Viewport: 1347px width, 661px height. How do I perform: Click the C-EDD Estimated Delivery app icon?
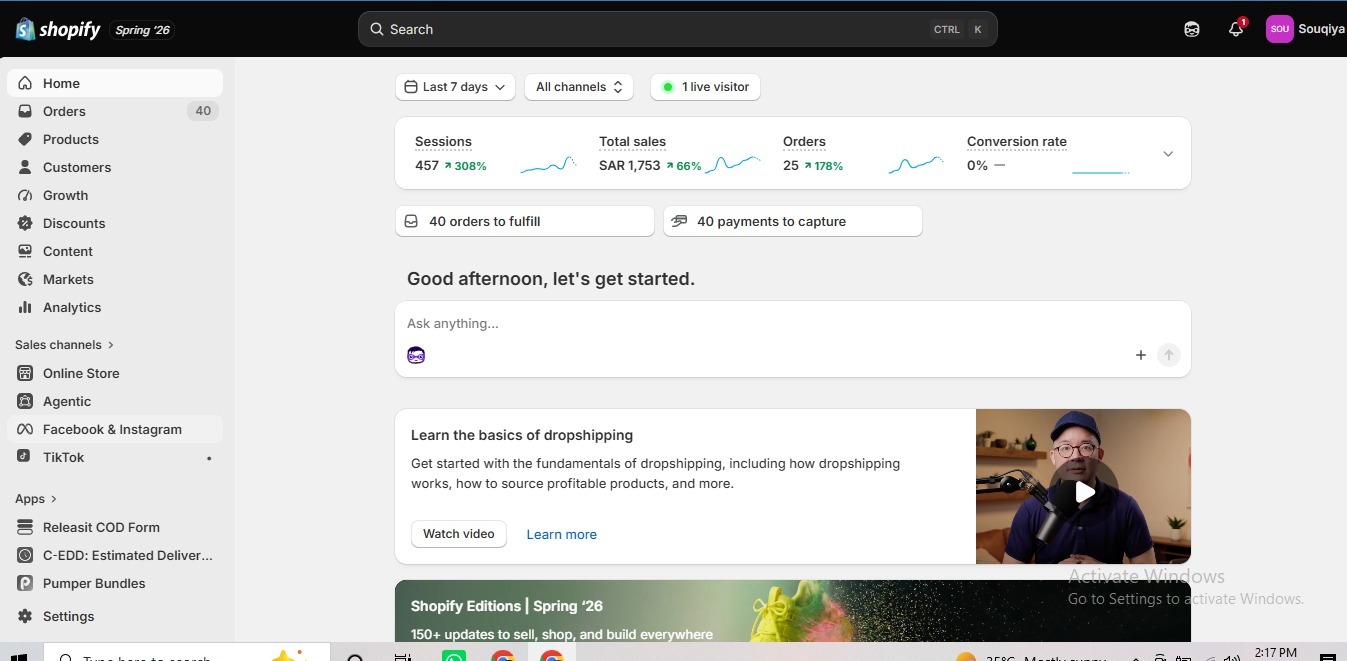(25, 555)
